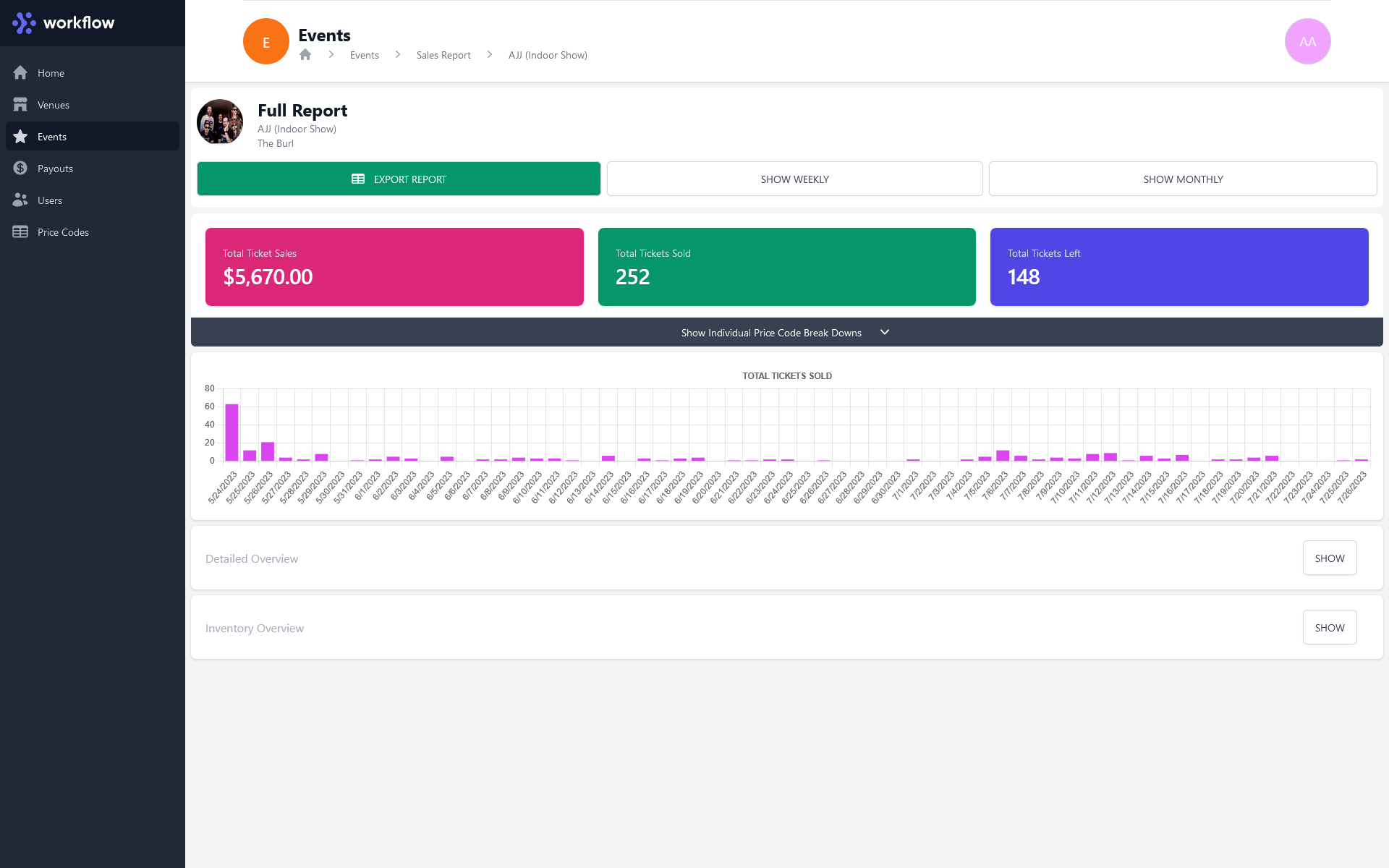The height and width of the screenshot is (868, 1389).
Task: Click the orange E events badge
Action: (266, 41)
